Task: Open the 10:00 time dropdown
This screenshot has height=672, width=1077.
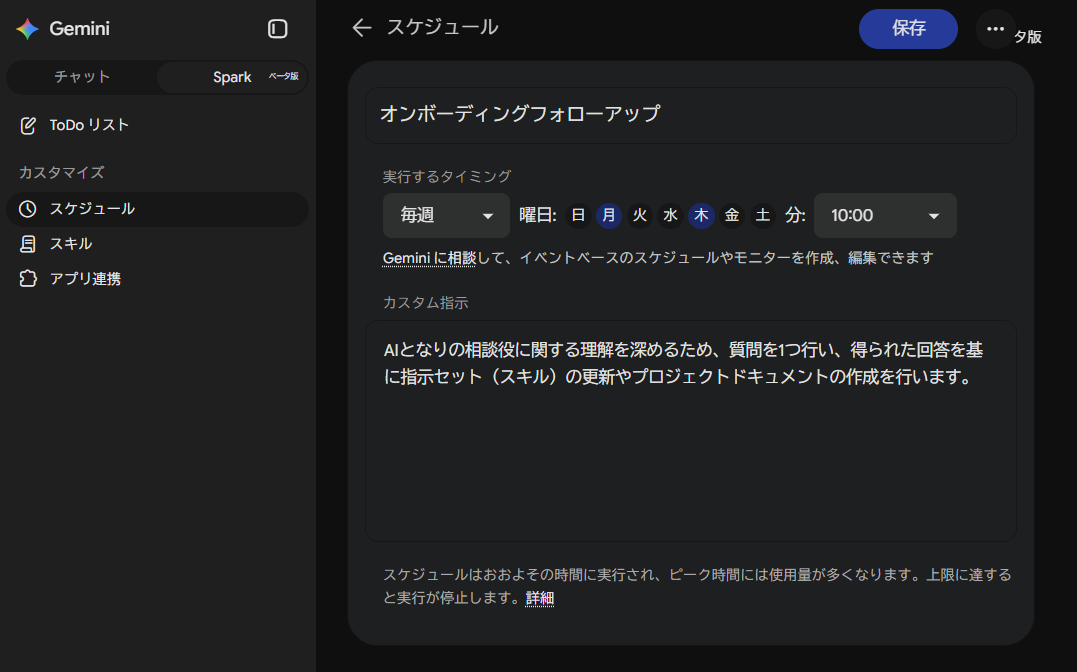Action: pyautogui.click(x=885, y=216)
